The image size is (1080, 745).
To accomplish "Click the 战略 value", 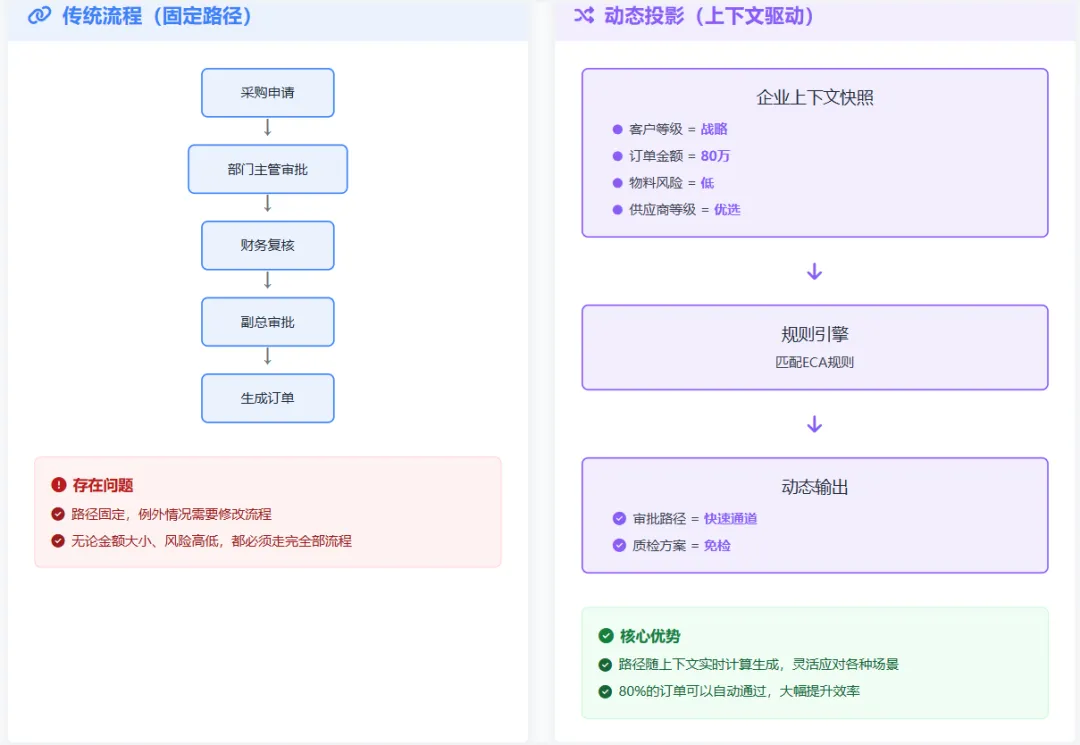I will (x=714, y=129).
